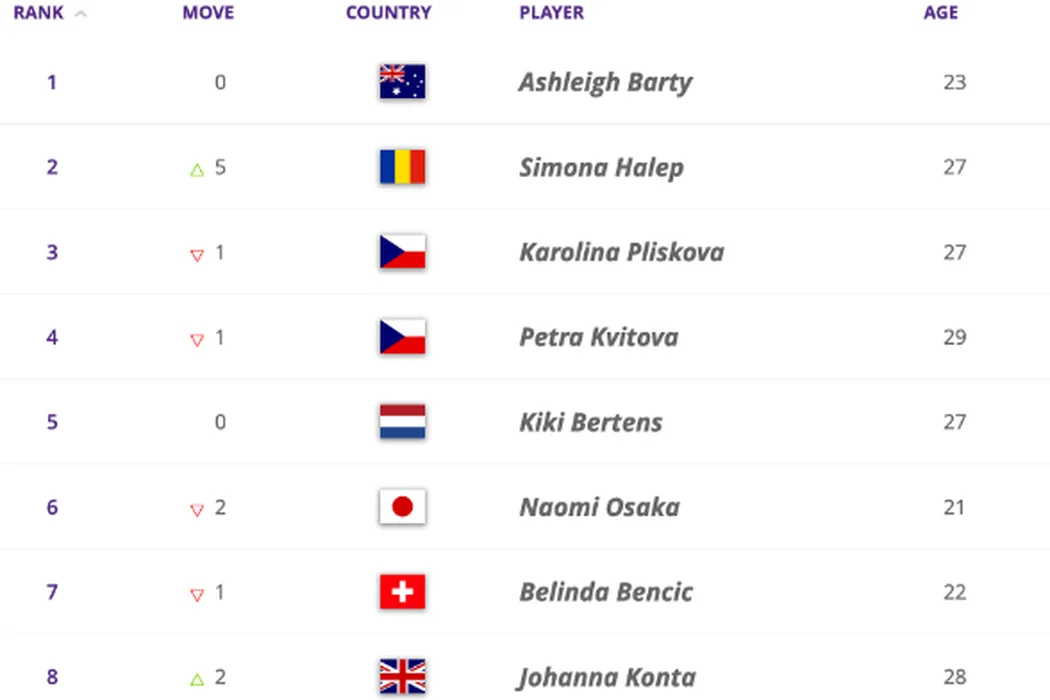
Task: Click the British flag icon
Action: pos(402,677)
